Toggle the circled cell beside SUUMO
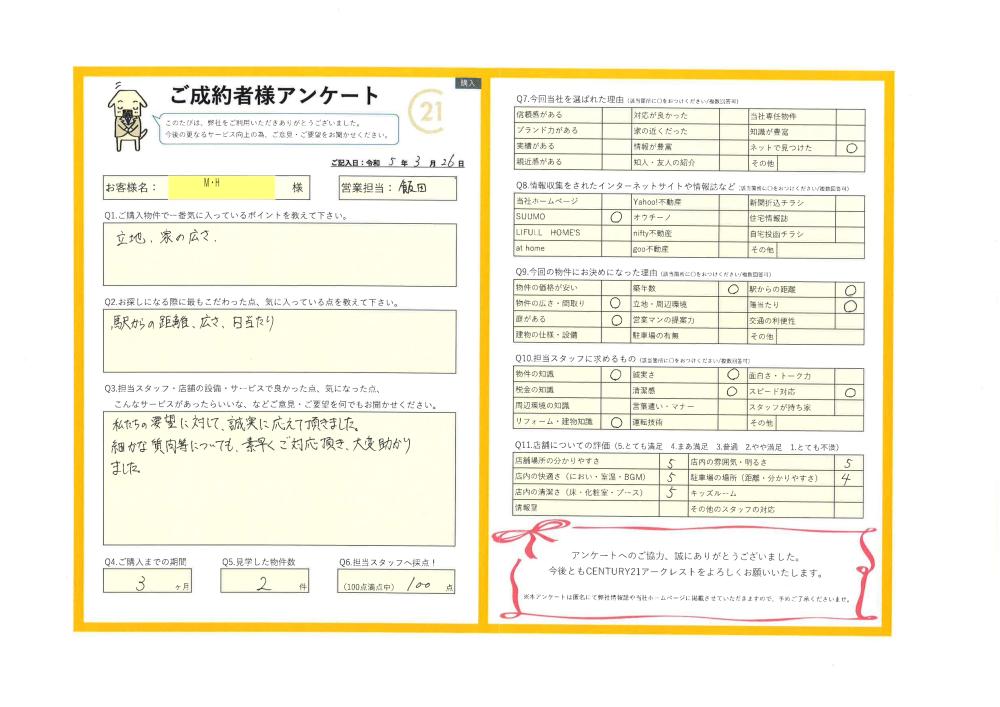Screen dimensions: 1000x707 [616, 217]
